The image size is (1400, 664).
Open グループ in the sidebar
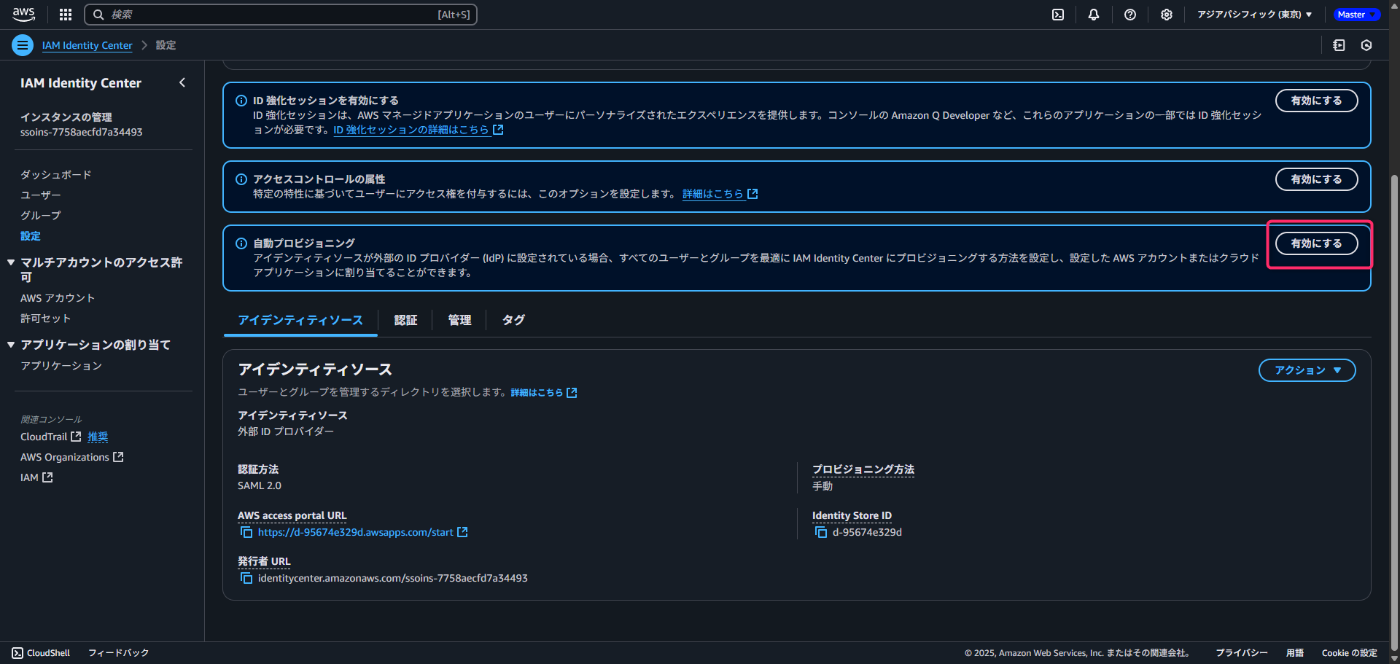coord(41,215)
